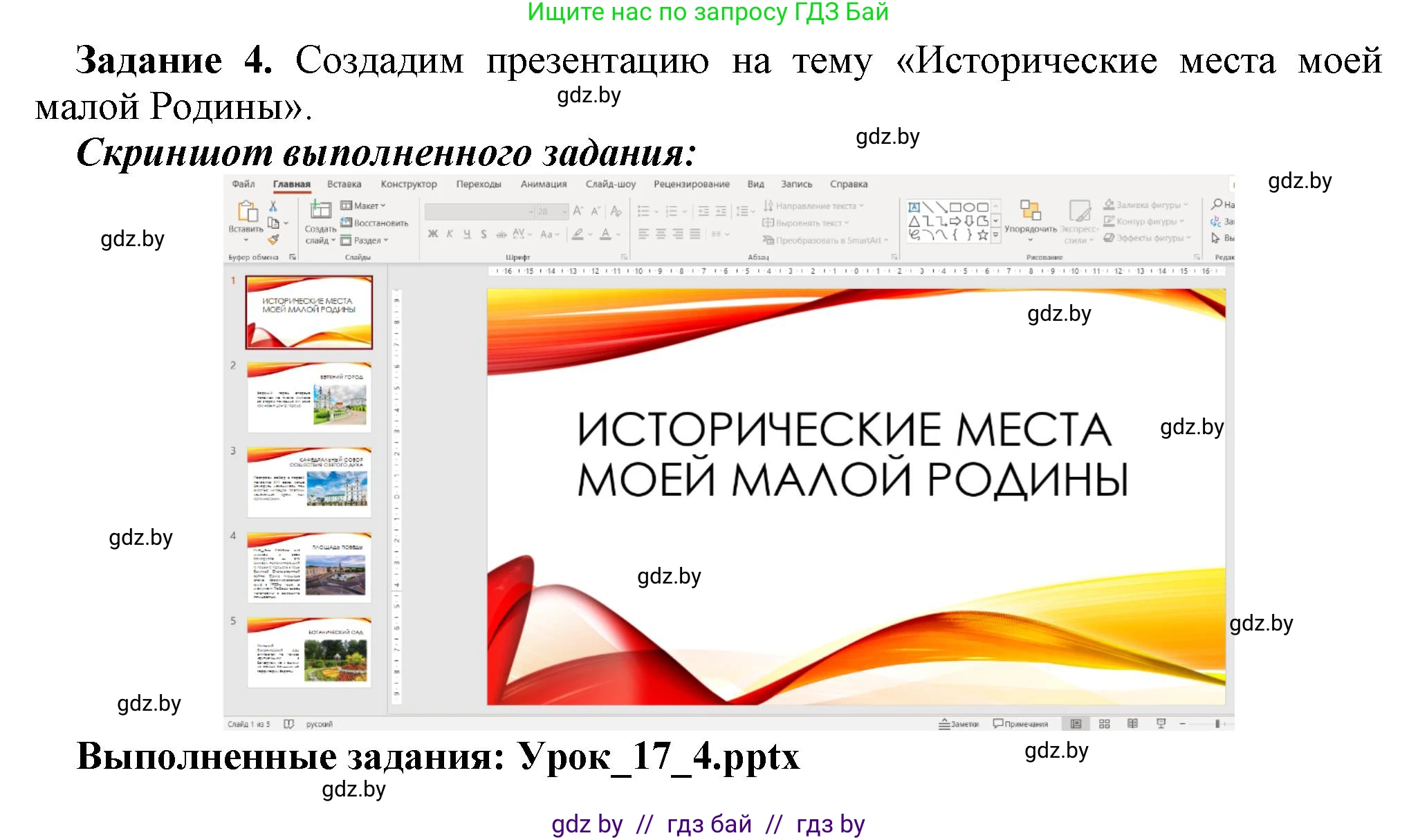Click the spell check icon in status bar
The width and height of the screenshot is (1418, 840).
[x=290, y=724]
